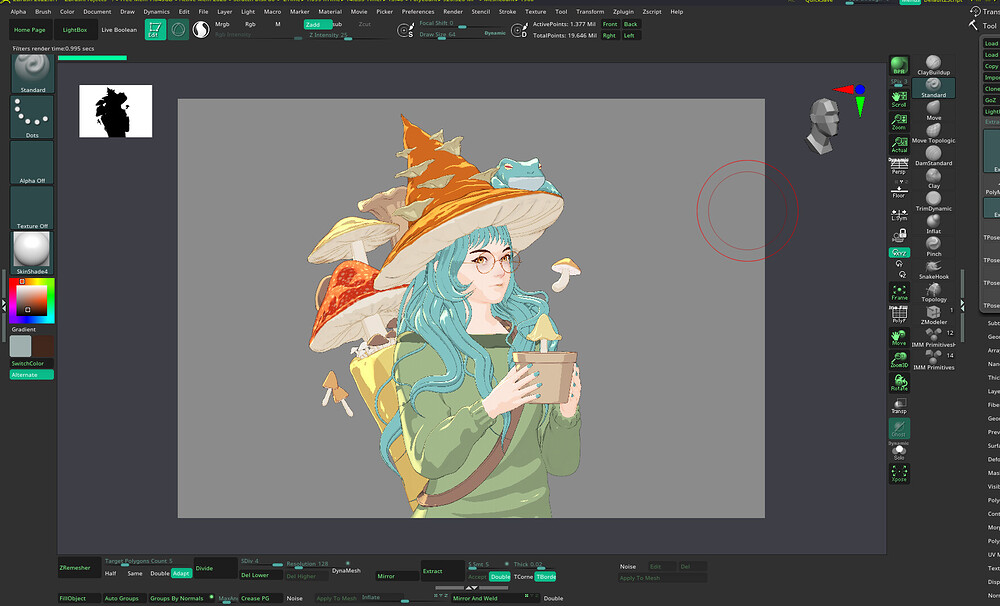This screenshot has width=1000, height=606.
Task: Open the Texture Off selector
Action: point(32,208)
